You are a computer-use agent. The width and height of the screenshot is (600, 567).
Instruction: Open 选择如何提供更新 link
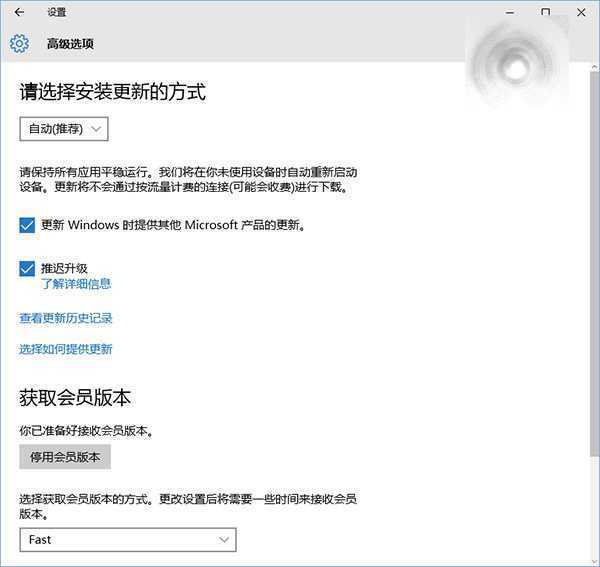pyautogui.click(x=66, y=349)
